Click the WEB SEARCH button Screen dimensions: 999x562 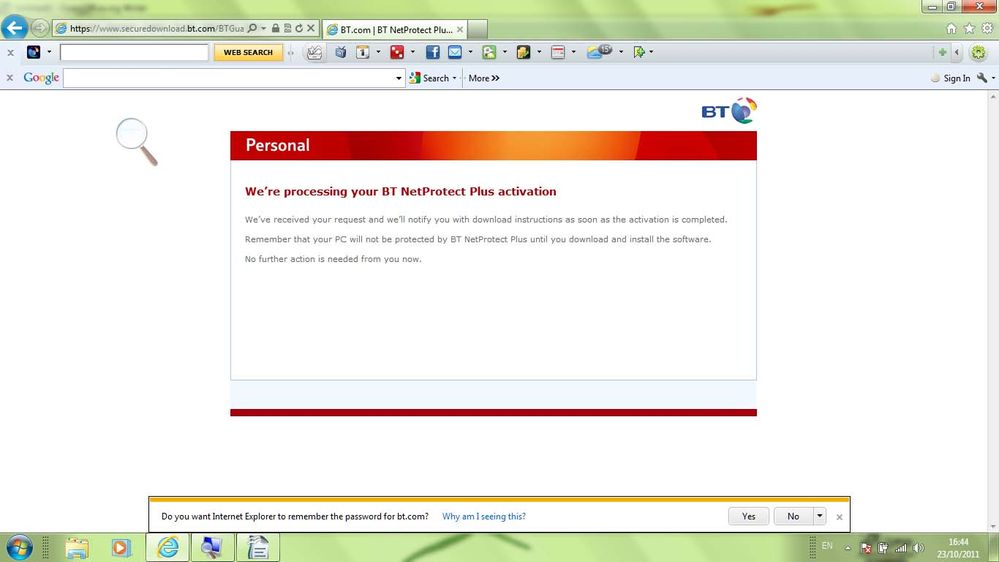(x=248, y=52)
